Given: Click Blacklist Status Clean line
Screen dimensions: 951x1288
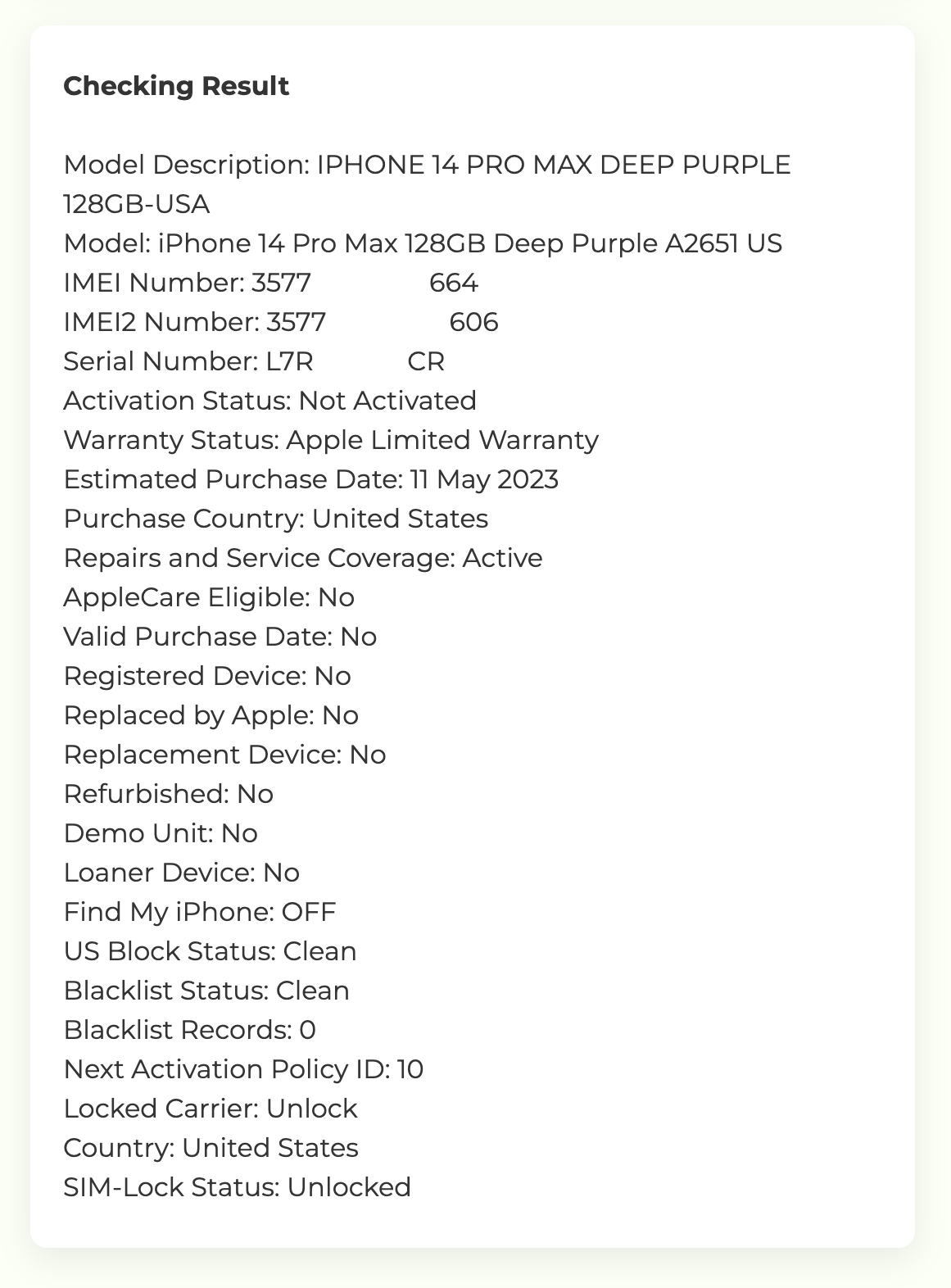Looking at the screenshot, I should point(206,991).
